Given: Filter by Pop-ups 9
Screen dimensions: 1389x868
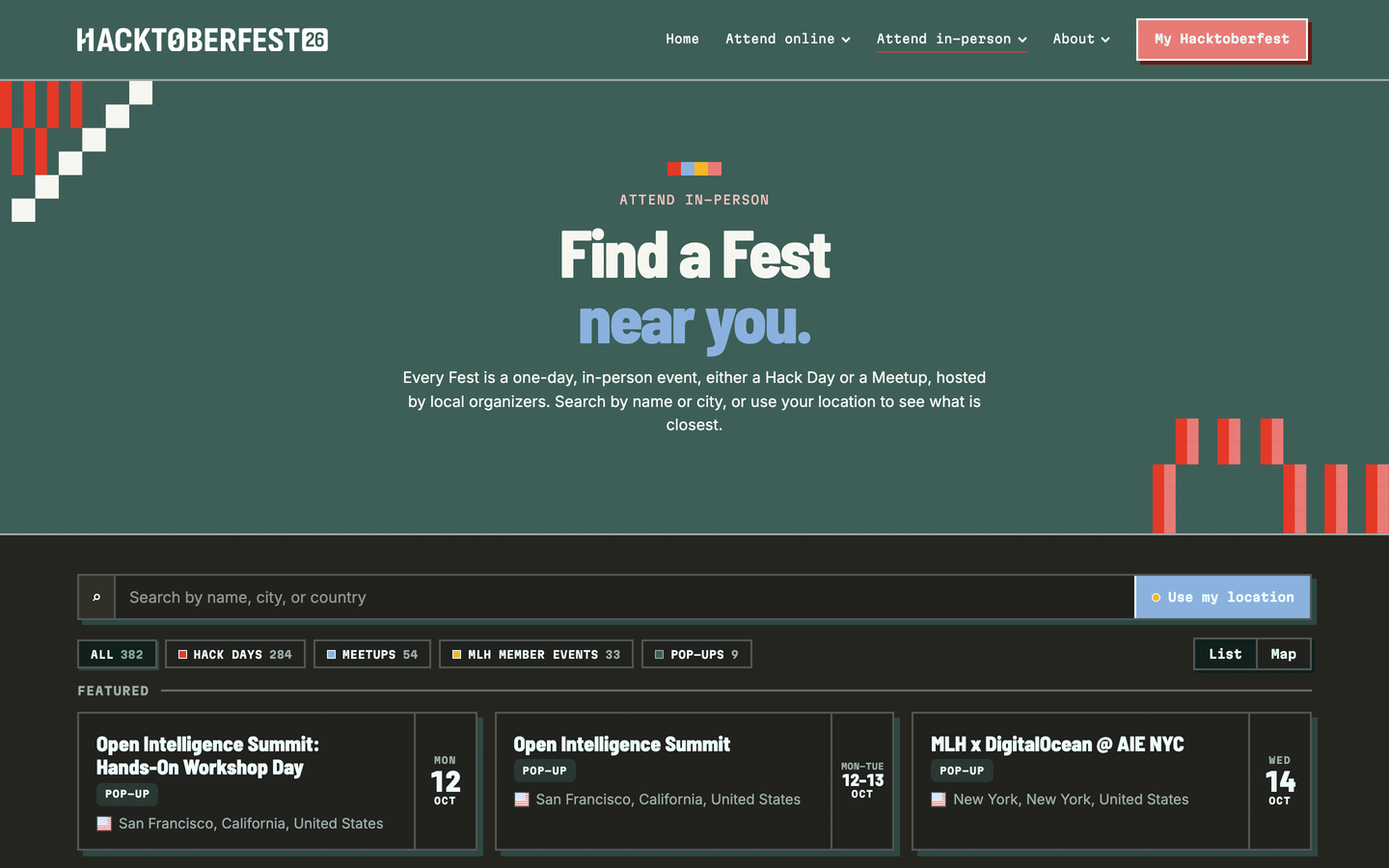Looking at the screenshot, I should coord(696,654).
